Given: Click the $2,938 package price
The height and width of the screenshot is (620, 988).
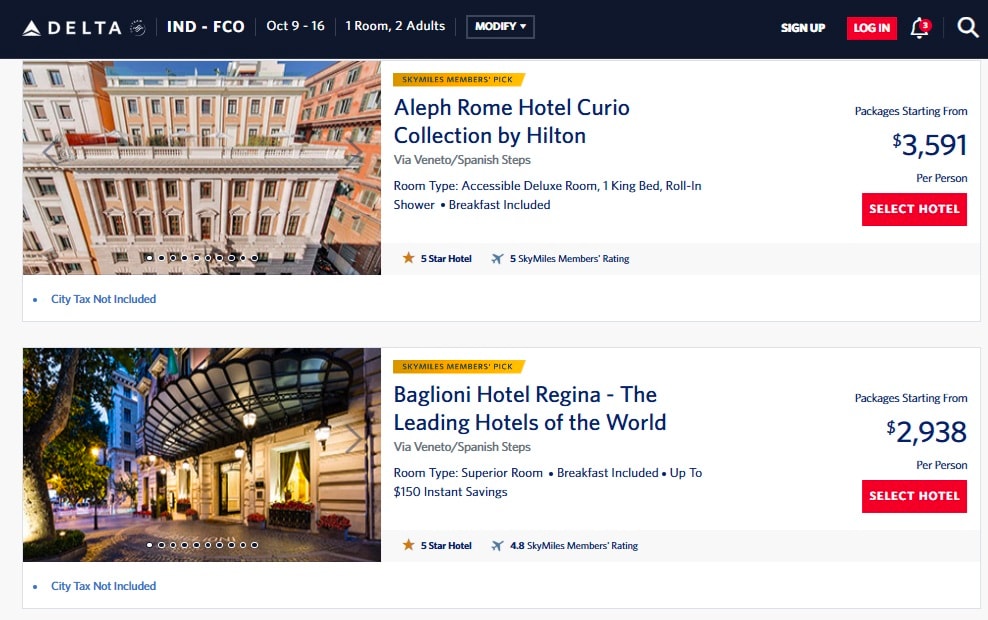Looking at the screenshot, I should tap(926, 432).
